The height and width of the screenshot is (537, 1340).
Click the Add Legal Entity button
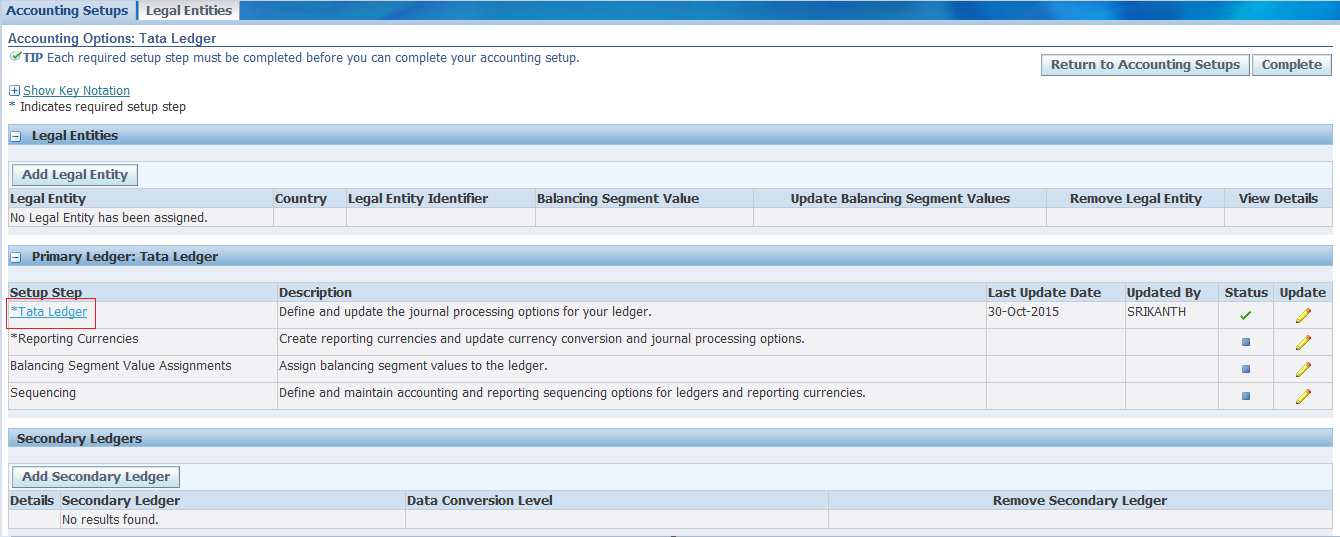pyautogui.click(x=75, y=175)
